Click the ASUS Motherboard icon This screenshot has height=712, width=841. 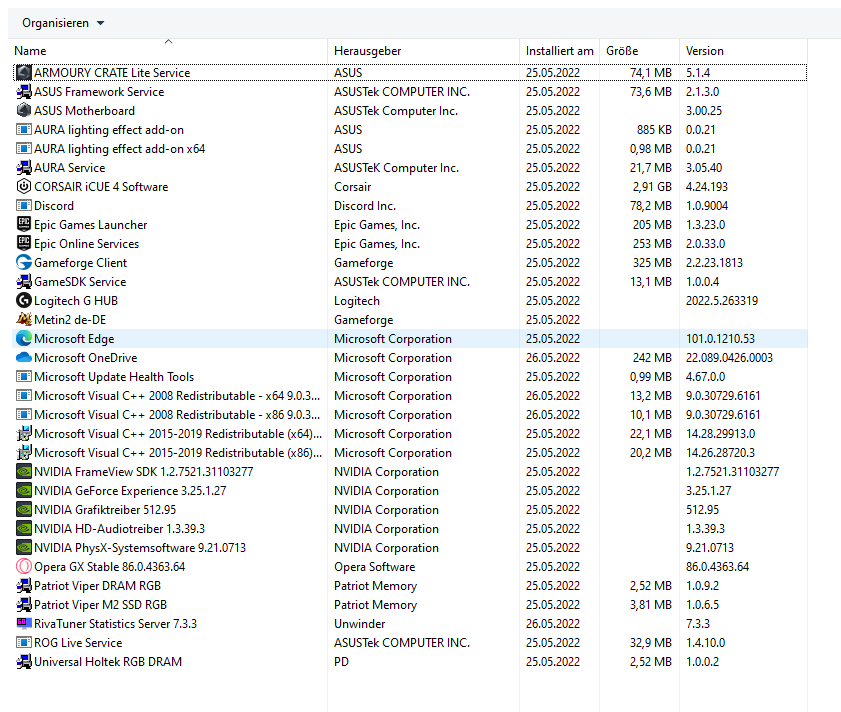click(x=24, y=111)
